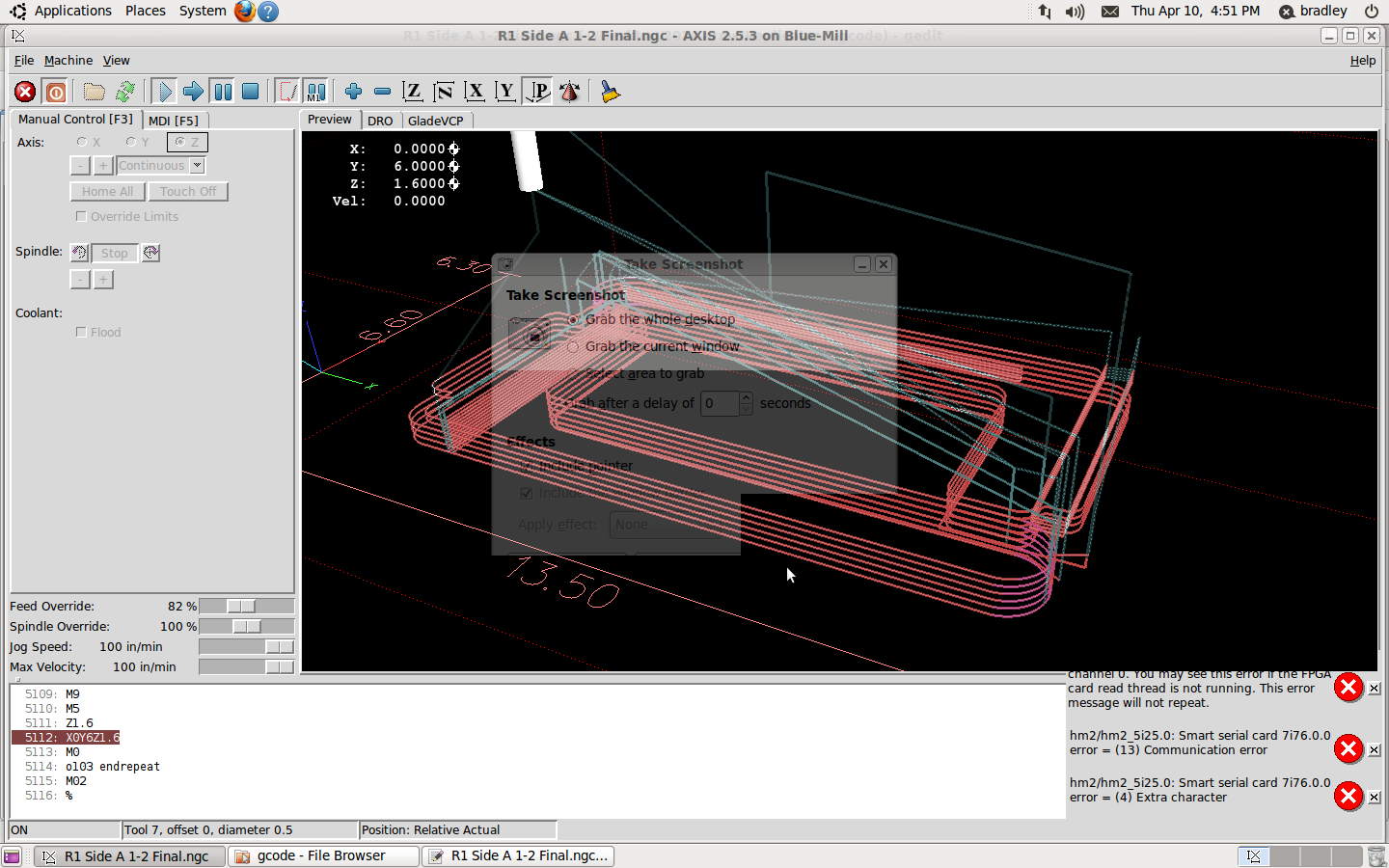Zoom out with minus icon
Image resolution: width=1389 pixels, height=868 pixels.
pyautogui.click(x=382, y=92)
